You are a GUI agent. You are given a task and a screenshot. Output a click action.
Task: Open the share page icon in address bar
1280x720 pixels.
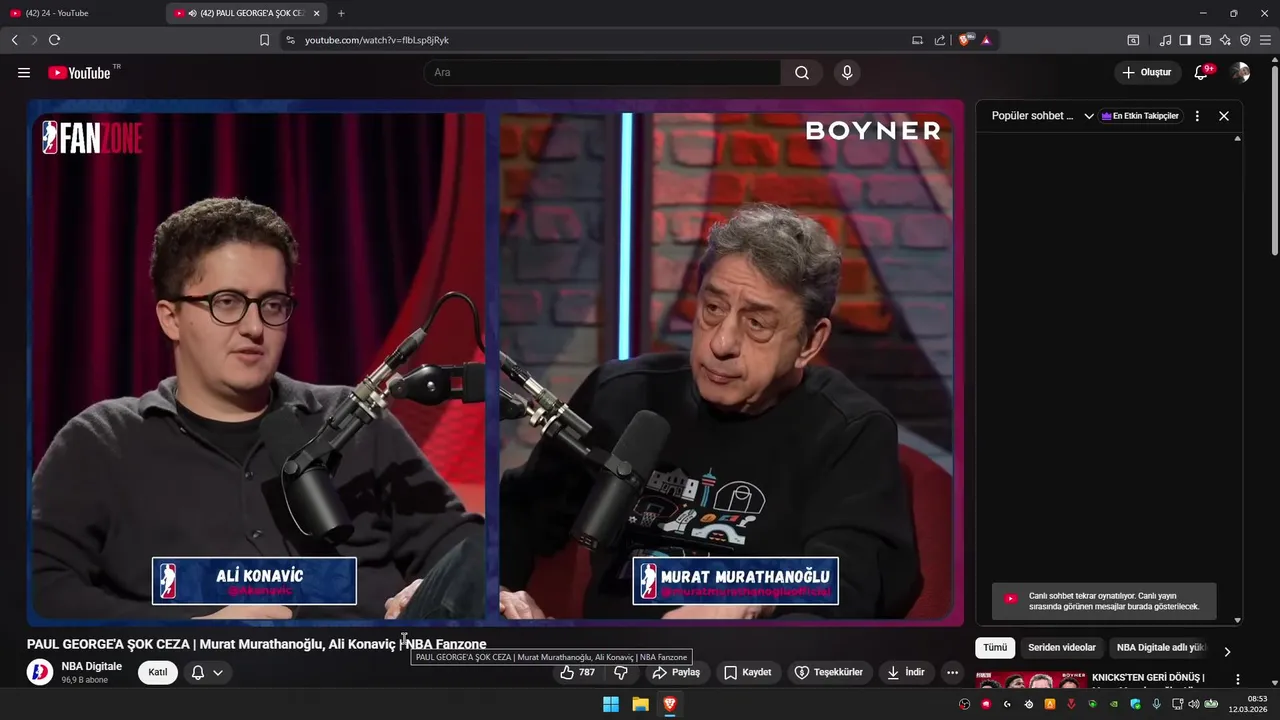tap(940, 40)
